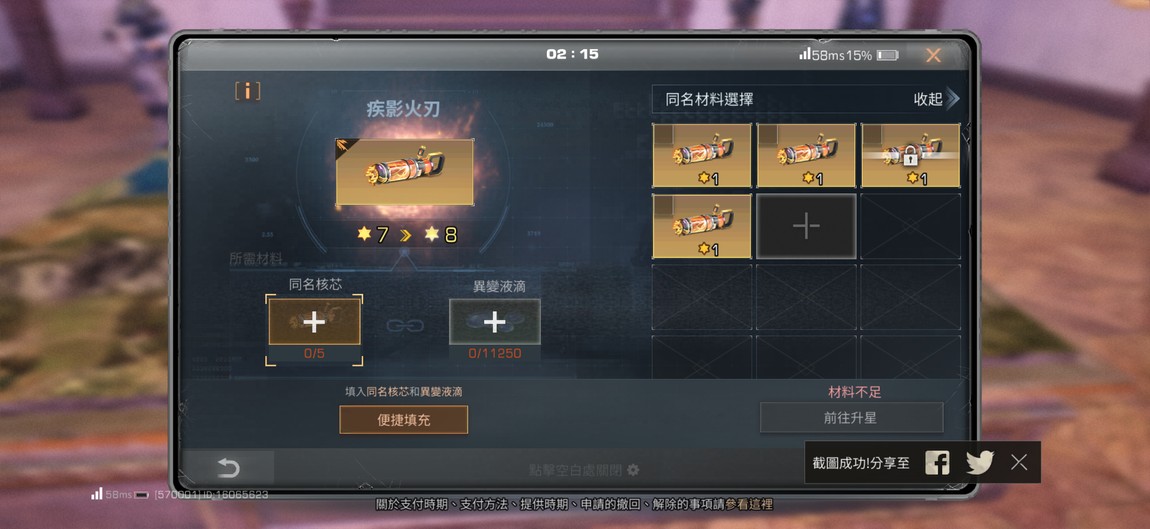The image size is (1150, 529).
Task: Add 同名核芯 material with plus slot
Action: pos(315,322)
